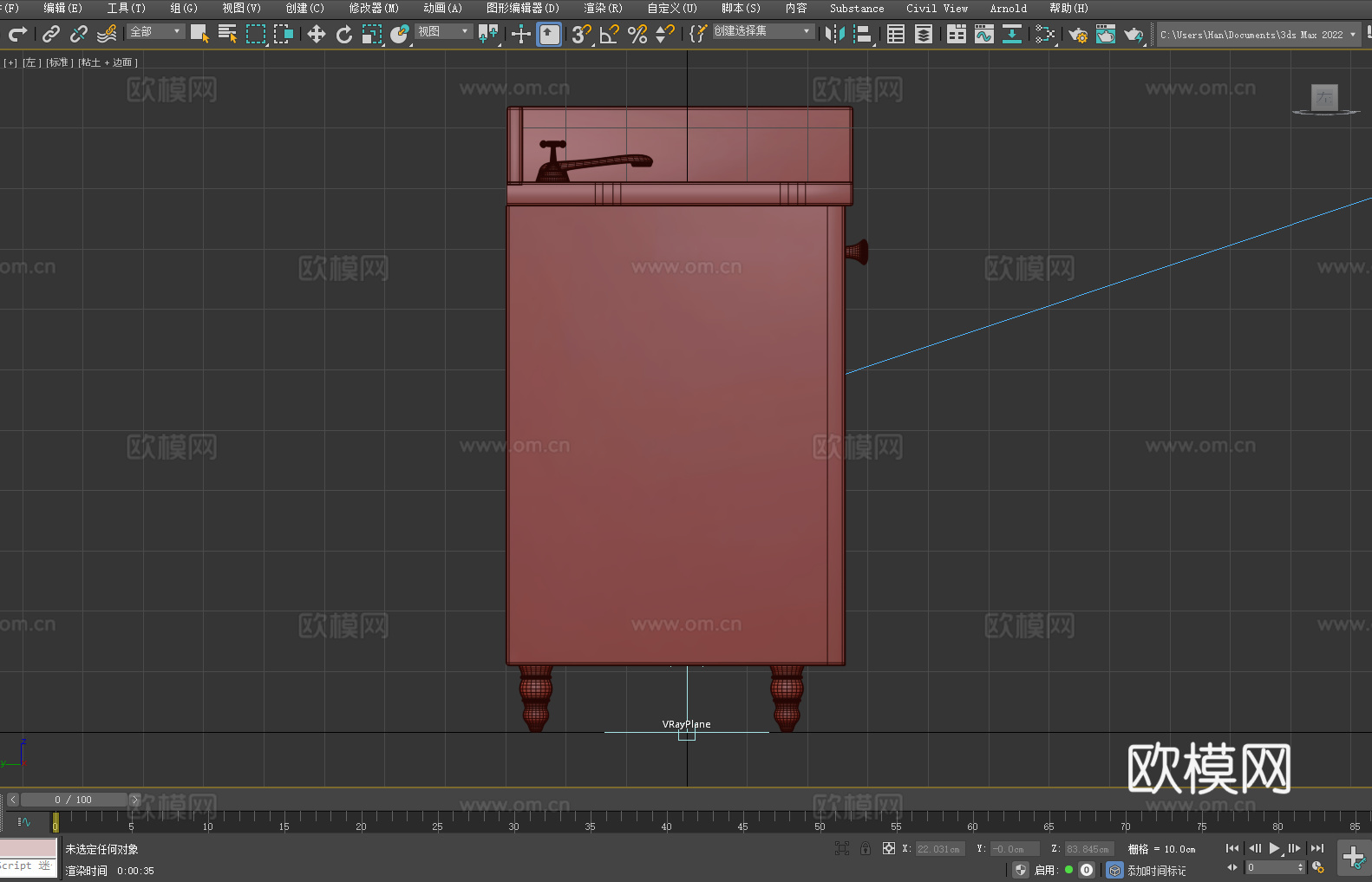Image resolution: width=1372 pixels, height=882 pixels.
Task: Toggle Percent Snap
Action: [637, 34]
